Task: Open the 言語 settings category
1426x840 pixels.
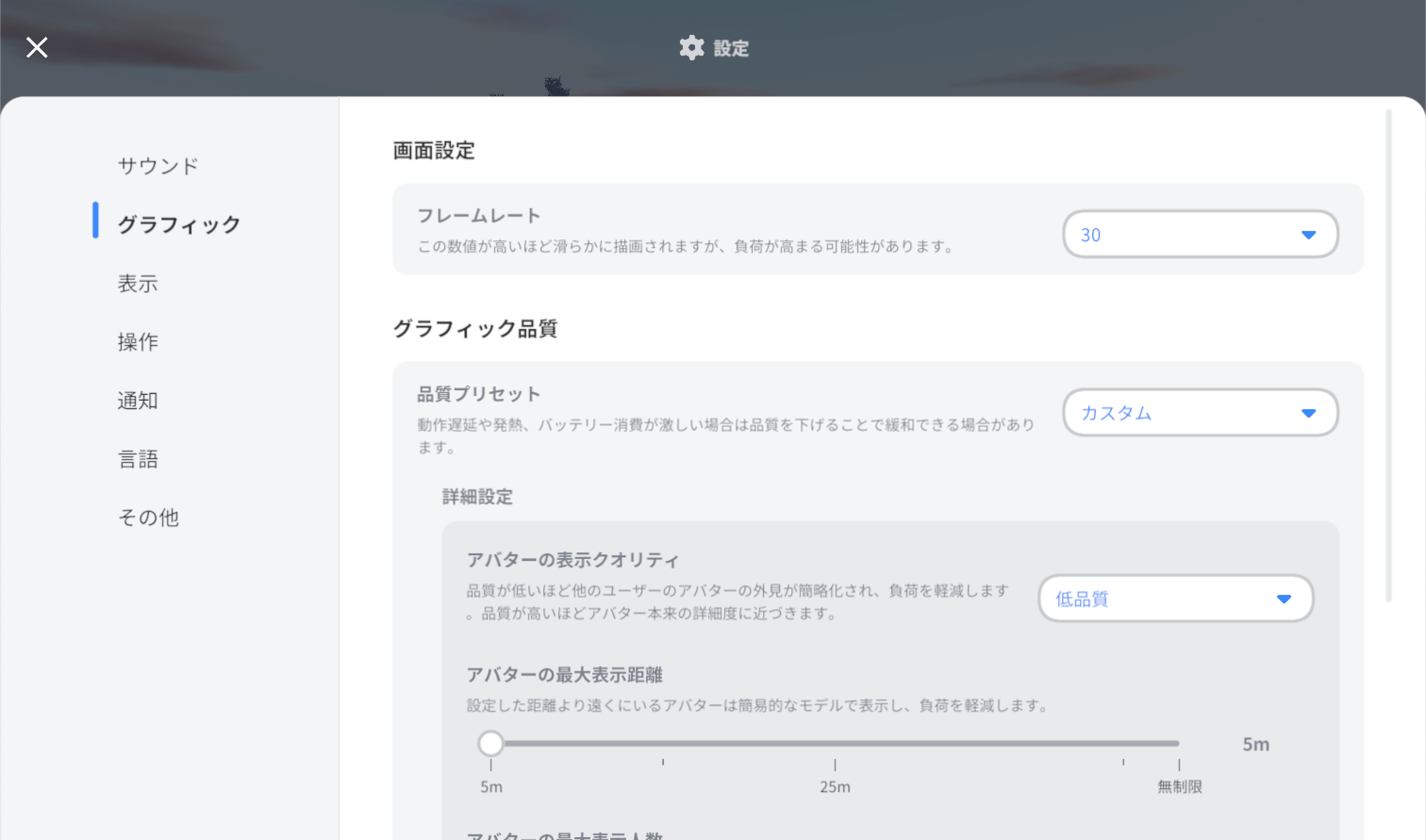Action: pyautogui.click(x=138, y=459)
